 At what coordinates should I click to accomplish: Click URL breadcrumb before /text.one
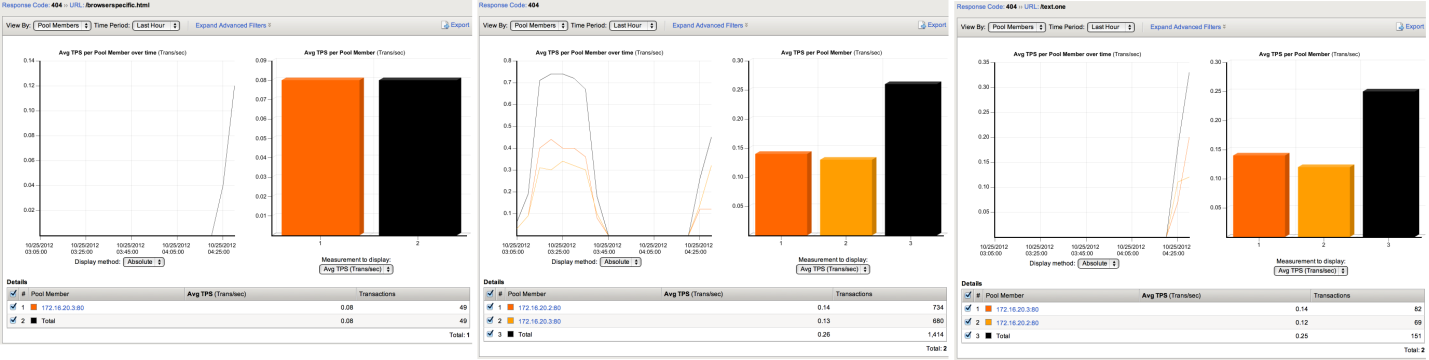[x=1030, y=7]
